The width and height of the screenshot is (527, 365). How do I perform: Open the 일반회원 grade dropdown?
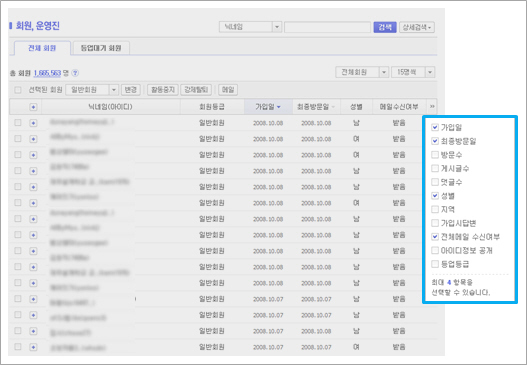click(92, 90)
